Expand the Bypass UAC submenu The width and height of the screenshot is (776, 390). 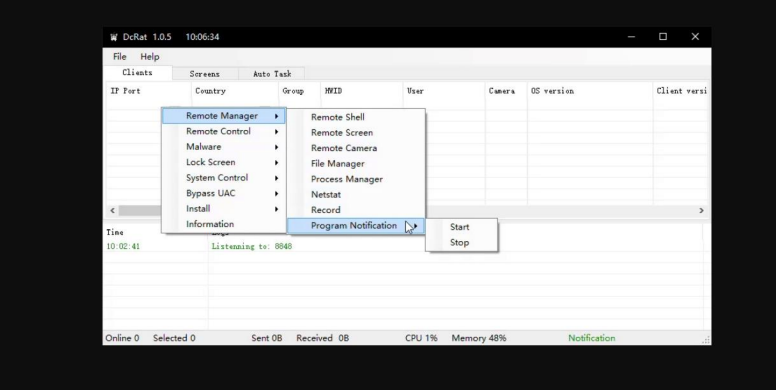click(224, 193)
